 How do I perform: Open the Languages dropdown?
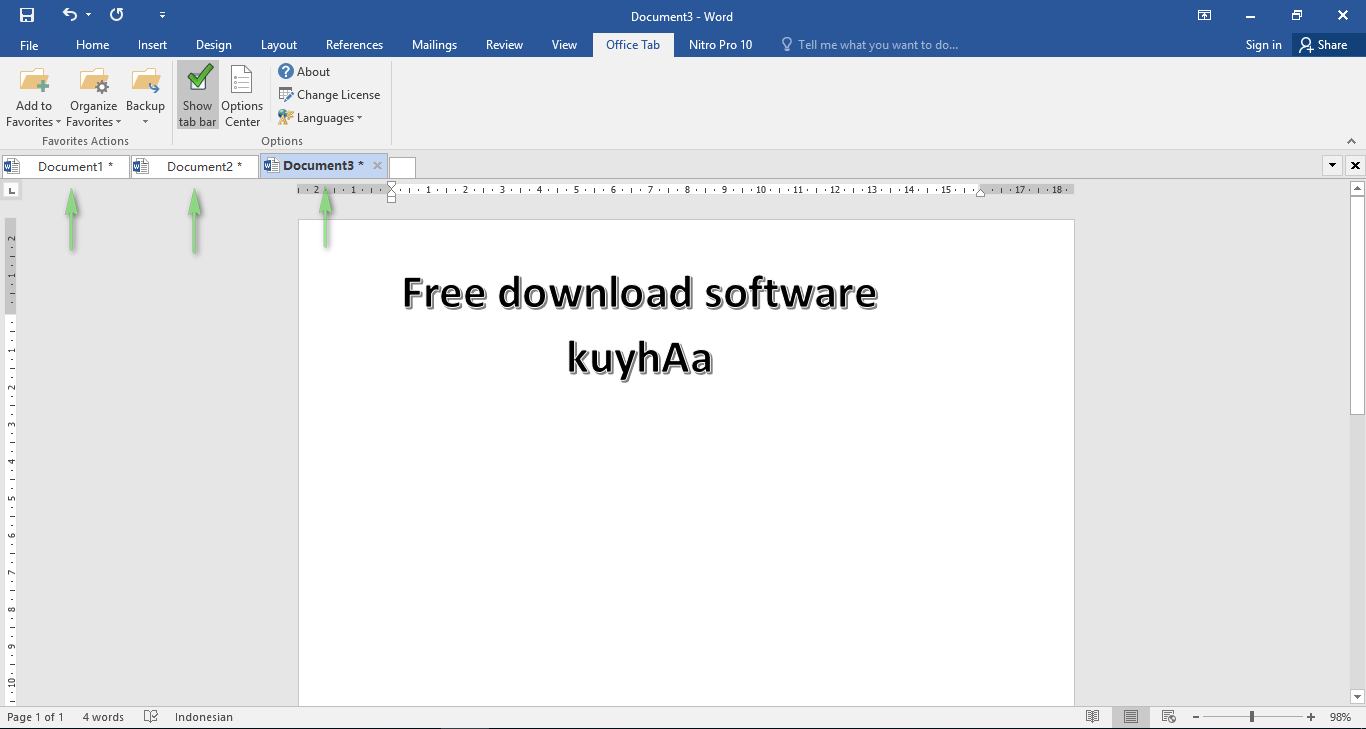point(320,118)
